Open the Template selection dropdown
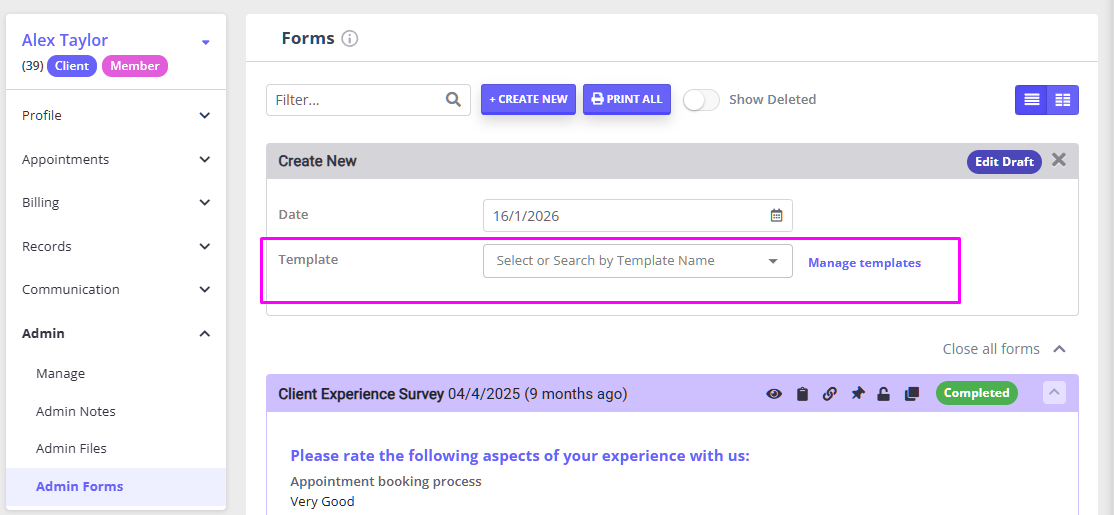Image resolution: width=1114 pixels, height=515 pixels. 637,261
